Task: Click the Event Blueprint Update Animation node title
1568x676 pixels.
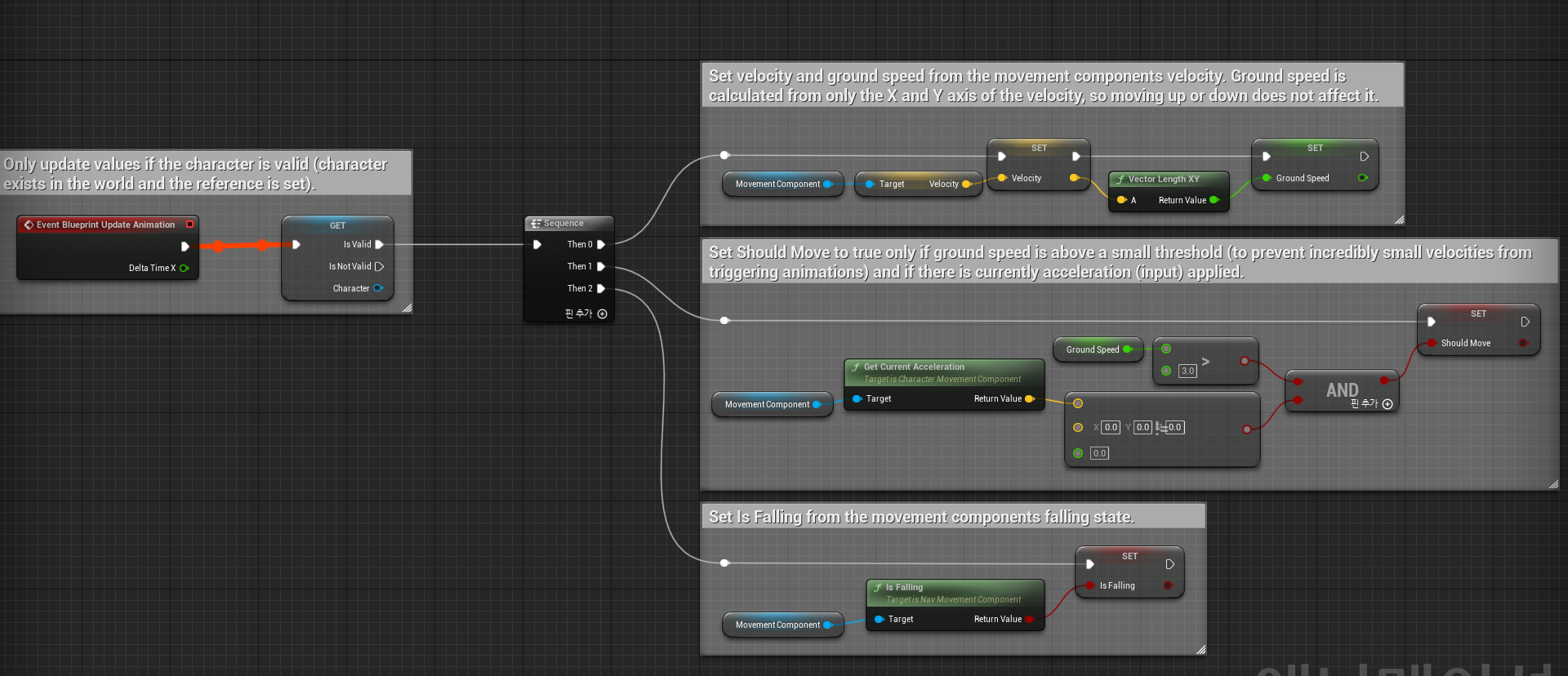Action: [x=105, y=225]
